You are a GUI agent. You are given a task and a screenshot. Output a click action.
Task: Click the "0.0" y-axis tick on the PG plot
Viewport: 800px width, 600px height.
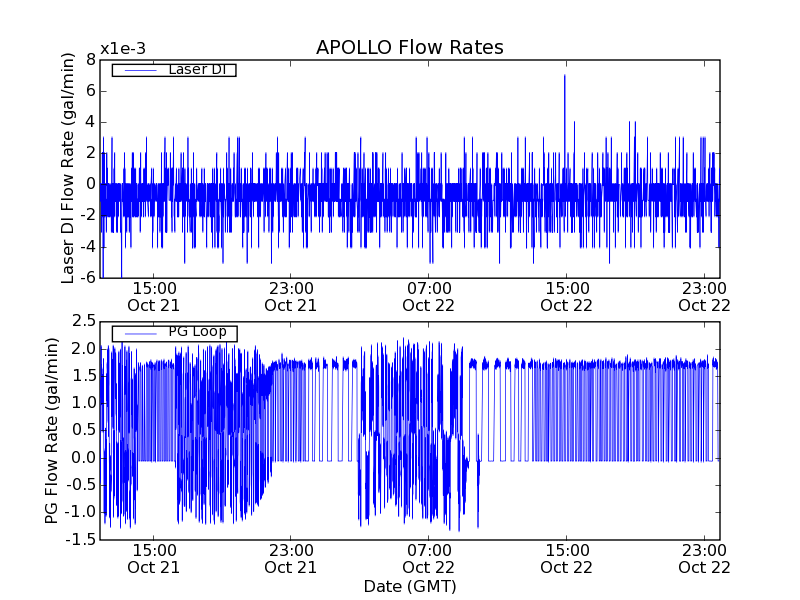tap(83, 457)
